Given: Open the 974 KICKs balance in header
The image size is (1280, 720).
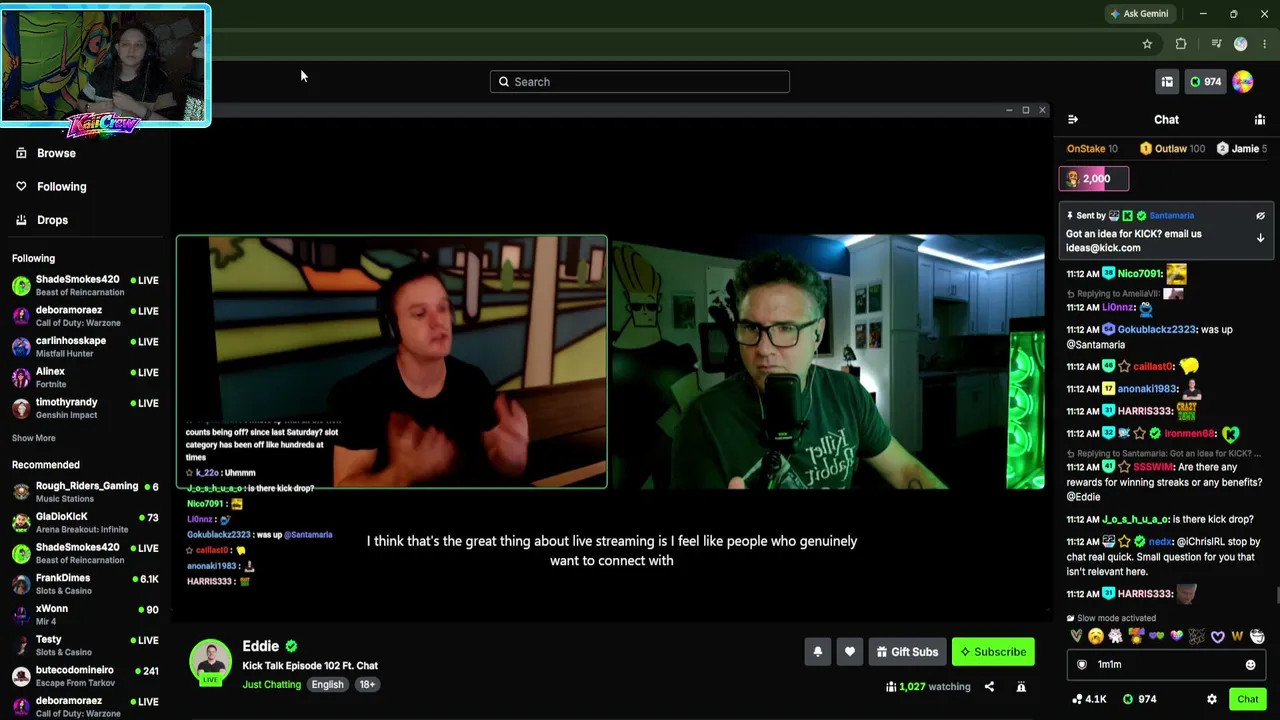Looking at the screenshot, I should click(x=1205, y=82).
